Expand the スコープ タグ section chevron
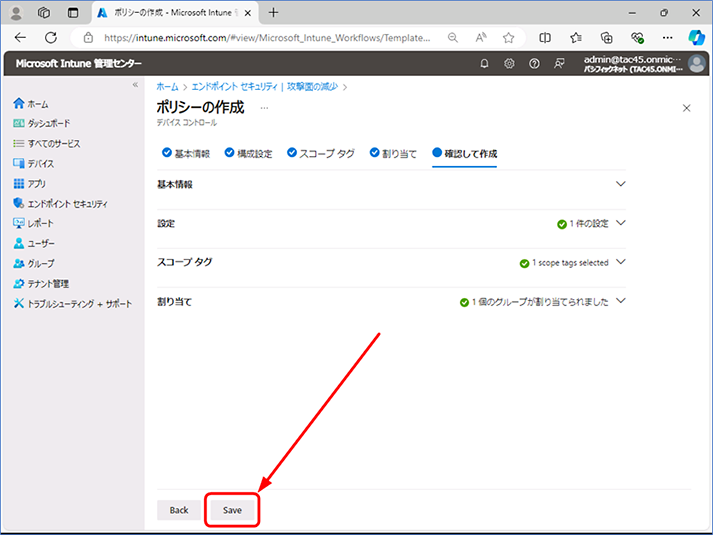Screen dimensions: 713x535 [621, 262]
